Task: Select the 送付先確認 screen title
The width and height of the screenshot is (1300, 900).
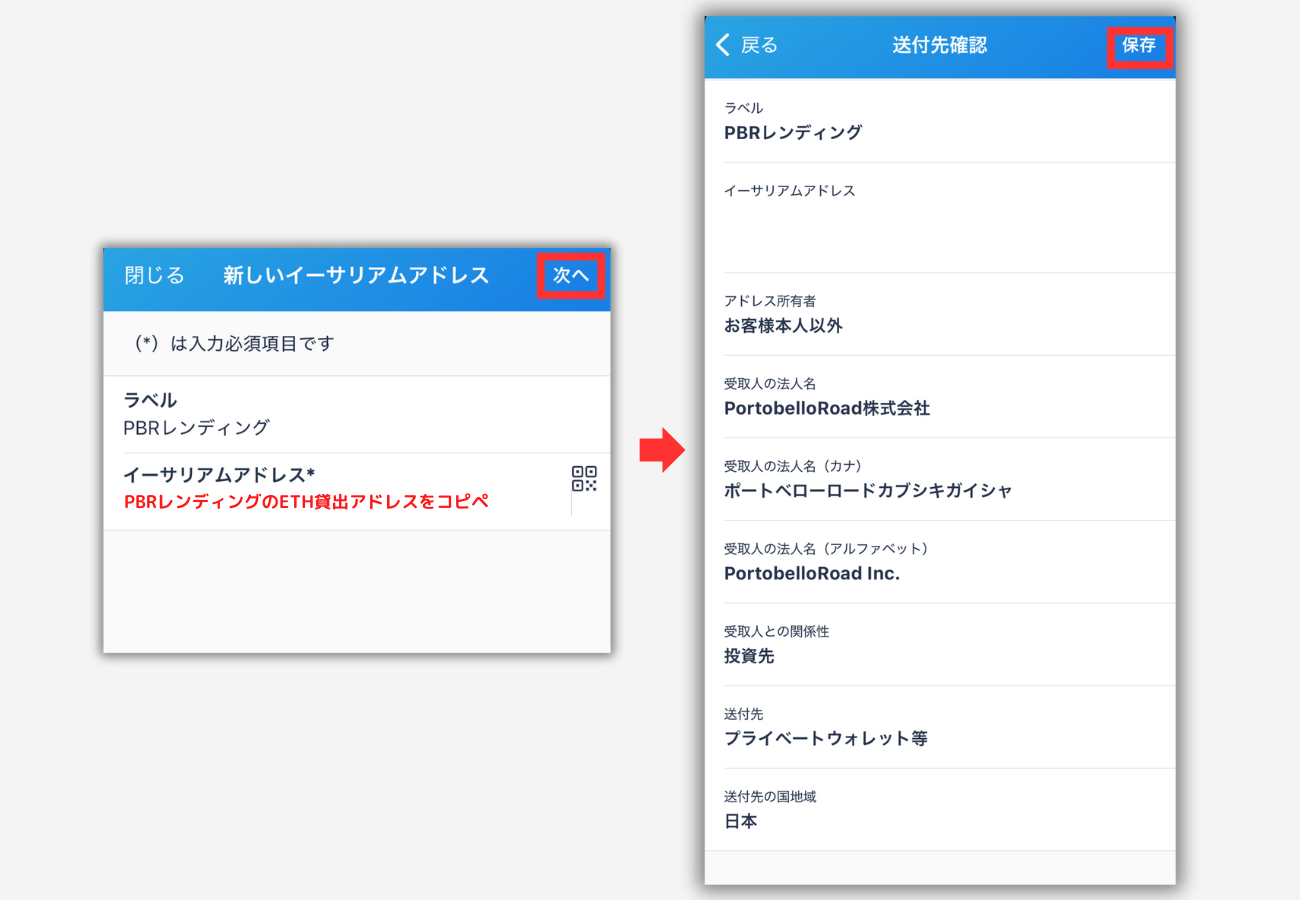Action: [x=940, y=45]
